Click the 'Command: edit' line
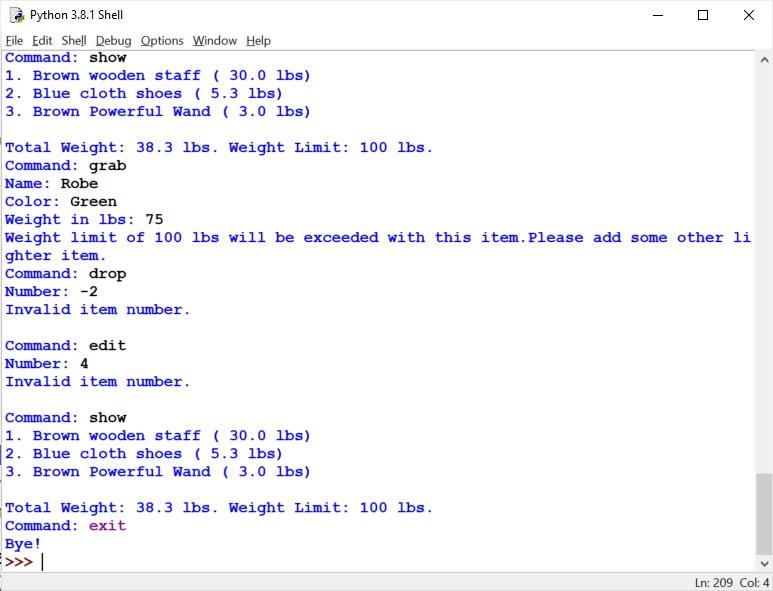The width and height of the screenshot is (773, 591). point(66,346)
